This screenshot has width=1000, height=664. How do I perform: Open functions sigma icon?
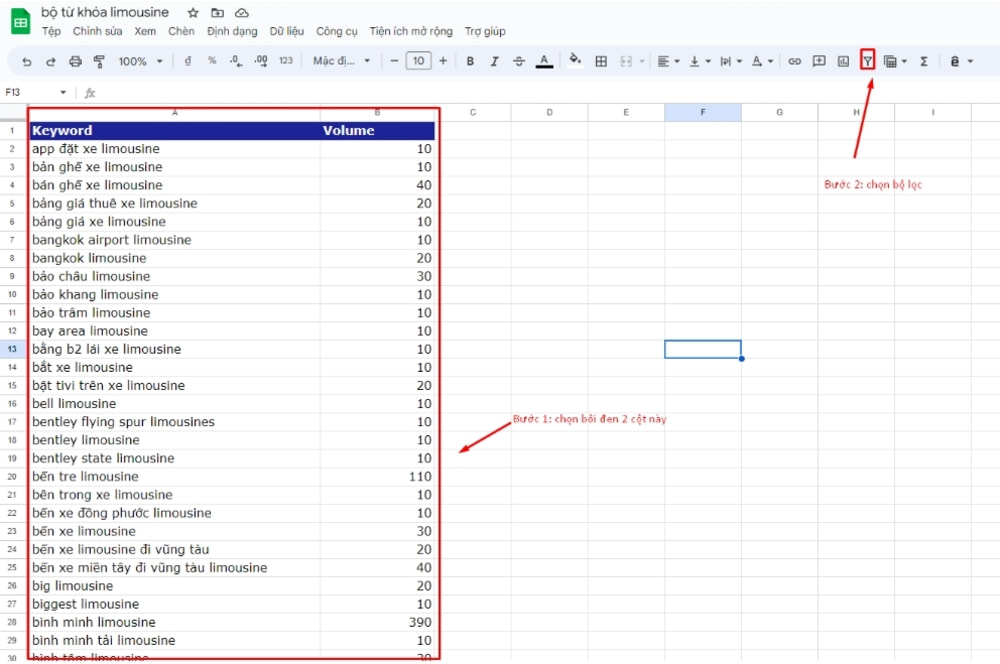pos(923,61)
